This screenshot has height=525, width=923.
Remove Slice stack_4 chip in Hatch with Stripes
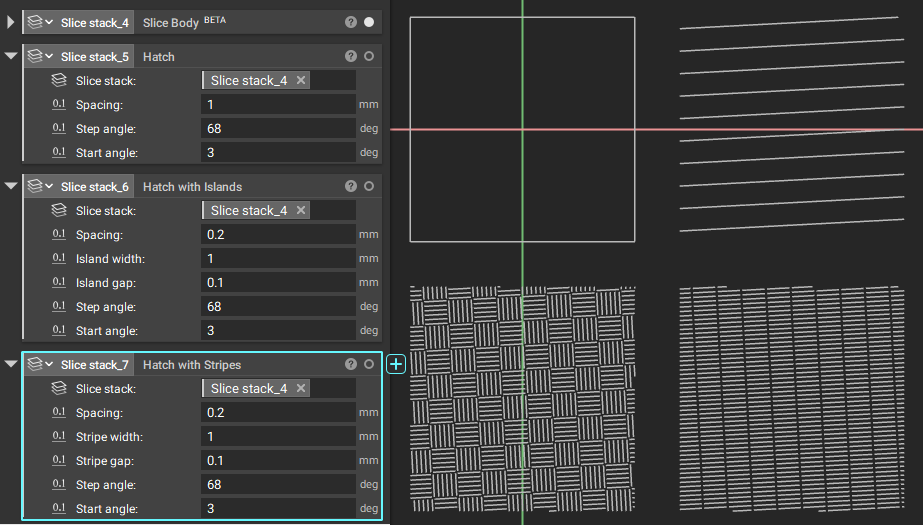coord(301,388)
